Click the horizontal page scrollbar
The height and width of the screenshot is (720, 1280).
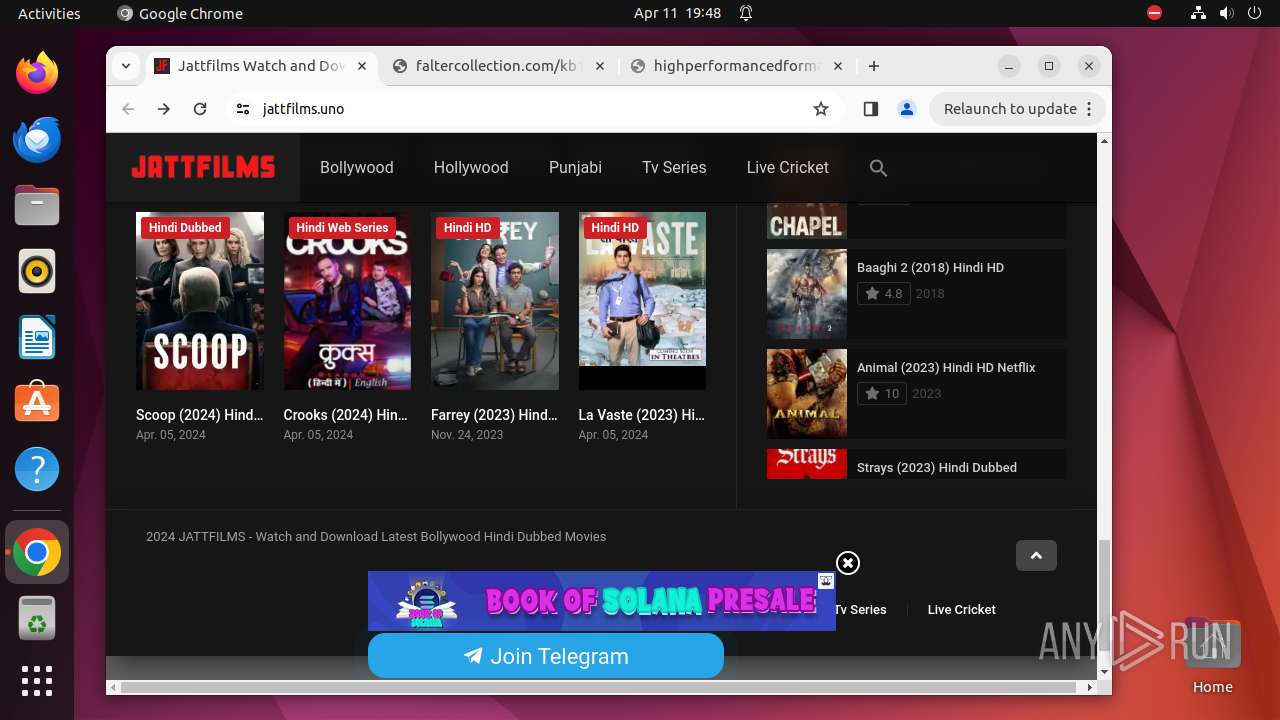(600, 687)
